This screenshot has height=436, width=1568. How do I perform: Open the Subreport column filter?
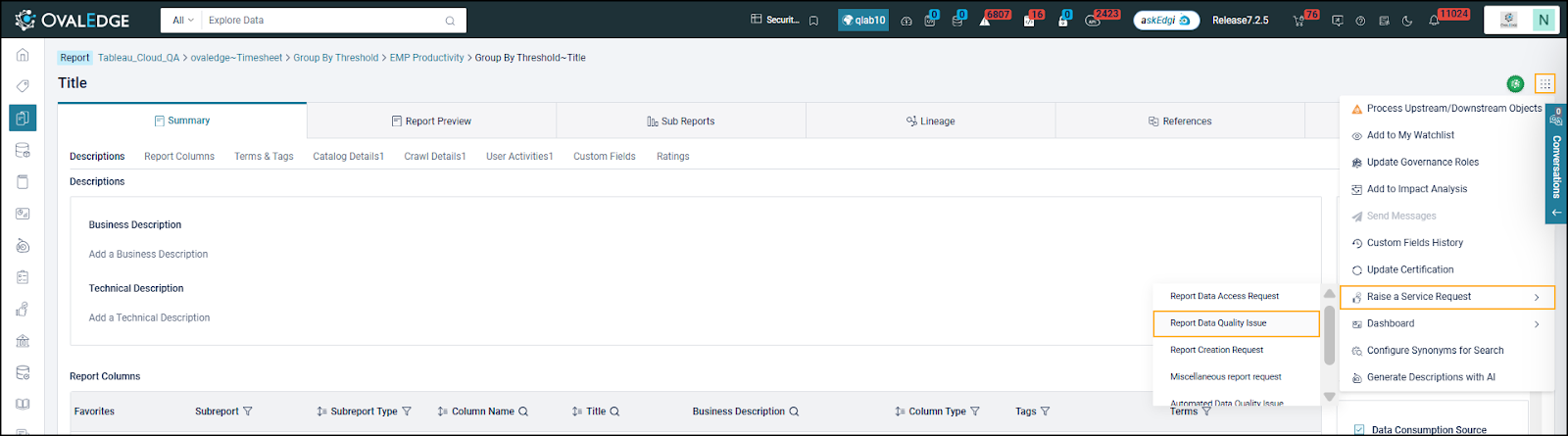(248, 412)
